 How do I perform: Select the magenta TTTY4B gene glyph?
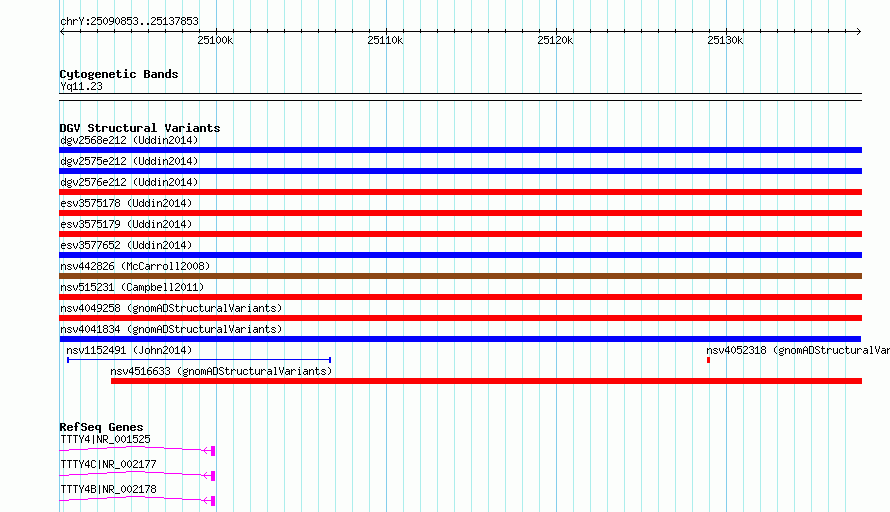[x=137, y=501]
